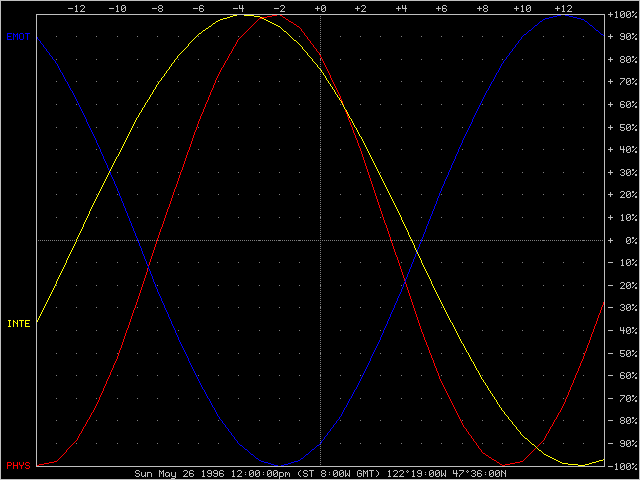This screenshot has height=480, width=640.
Task: Click the +8 day axis label
Action: click(x=482, y=8)
